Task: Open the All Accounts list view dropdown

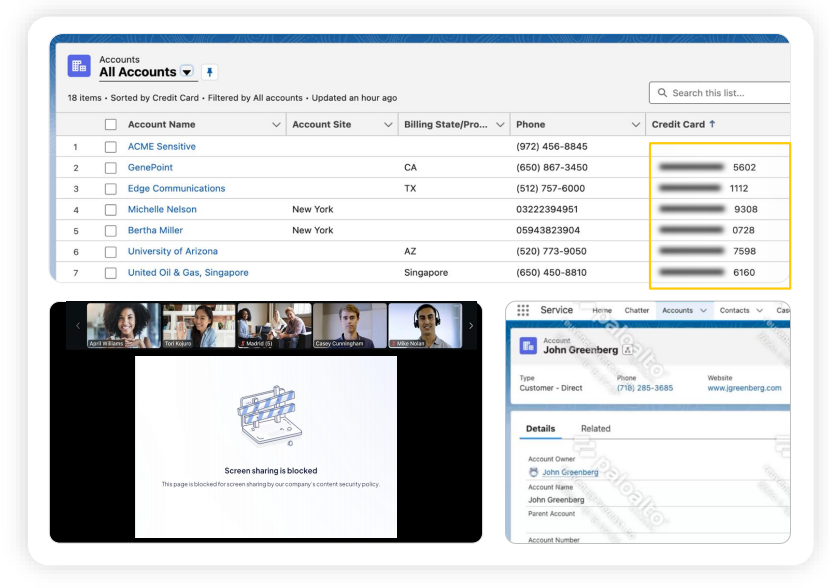Action: (187, 72)
